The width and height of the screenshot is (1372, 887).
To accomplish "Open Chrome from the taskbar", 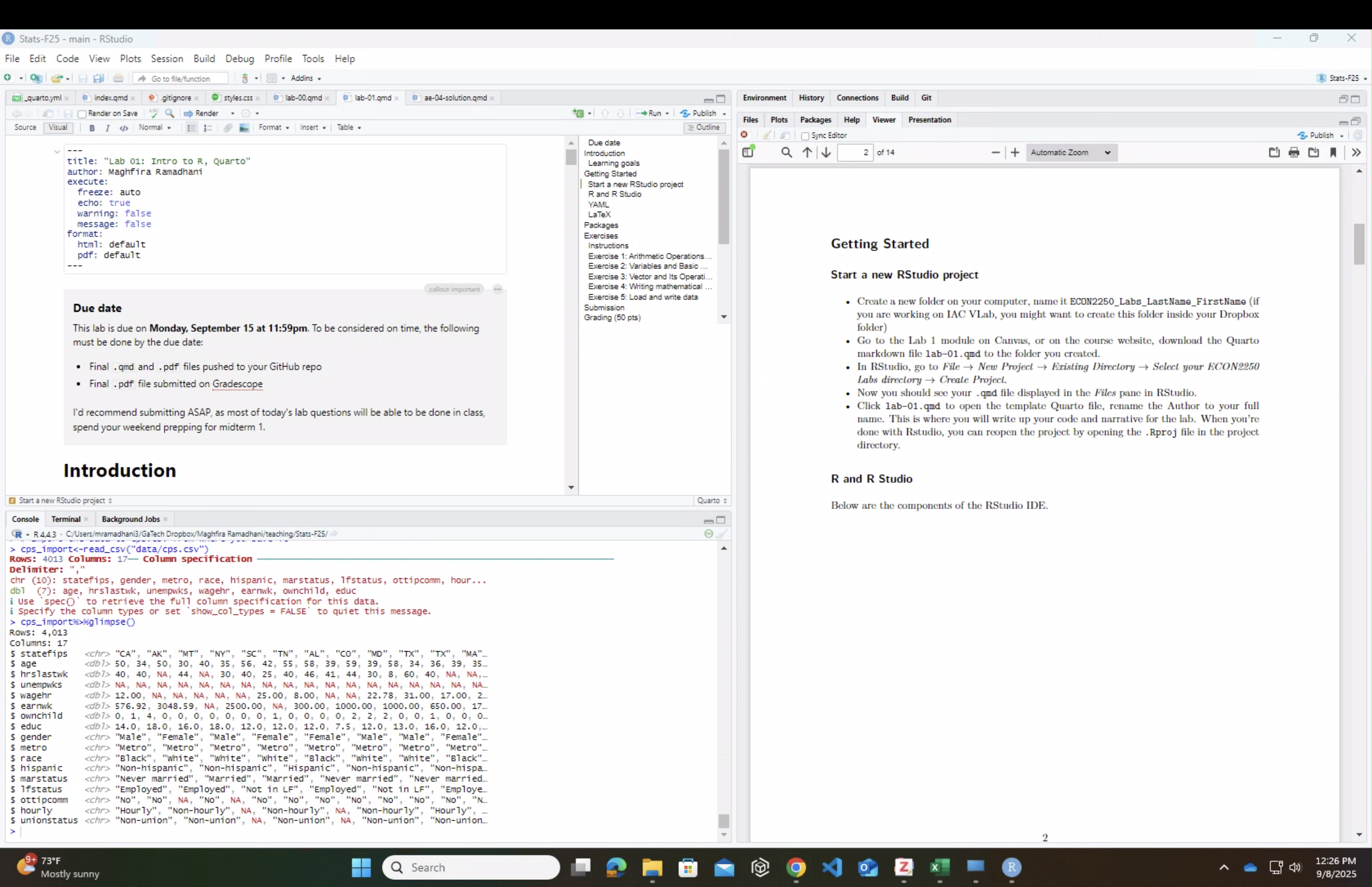I will tap(796, 868).
